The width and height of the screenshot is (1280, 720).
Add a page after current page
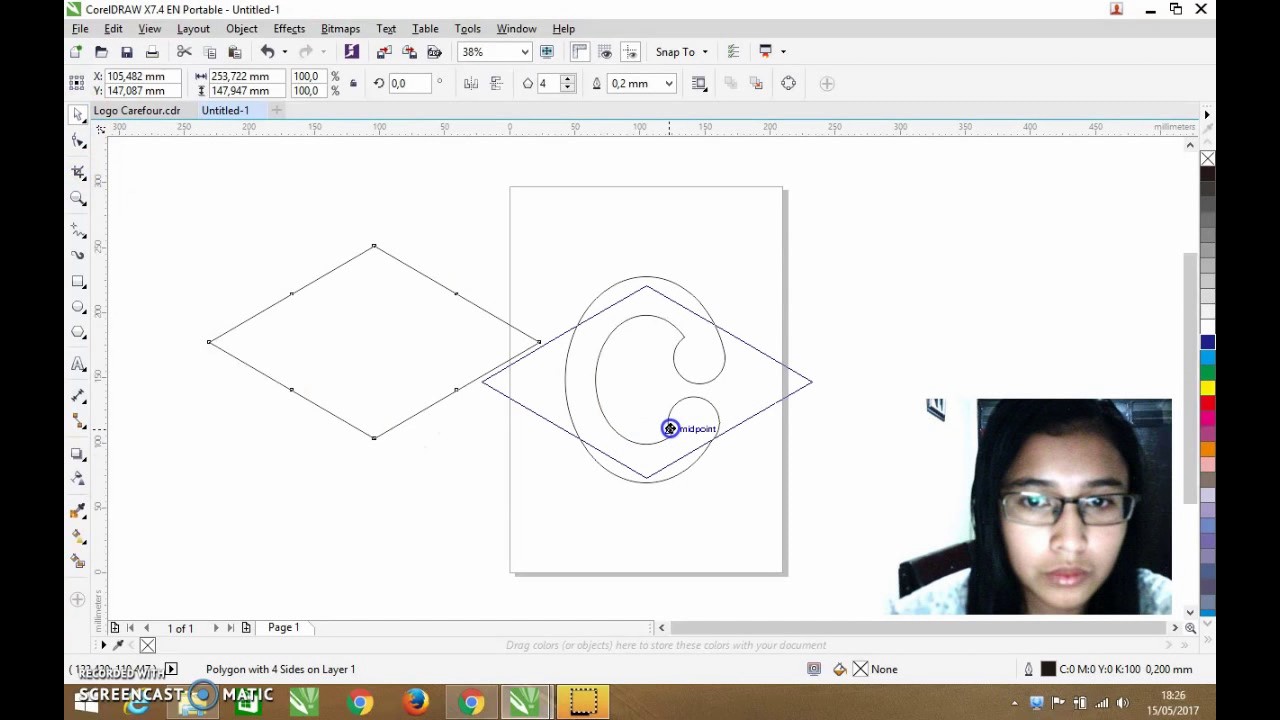coord(246,628)
